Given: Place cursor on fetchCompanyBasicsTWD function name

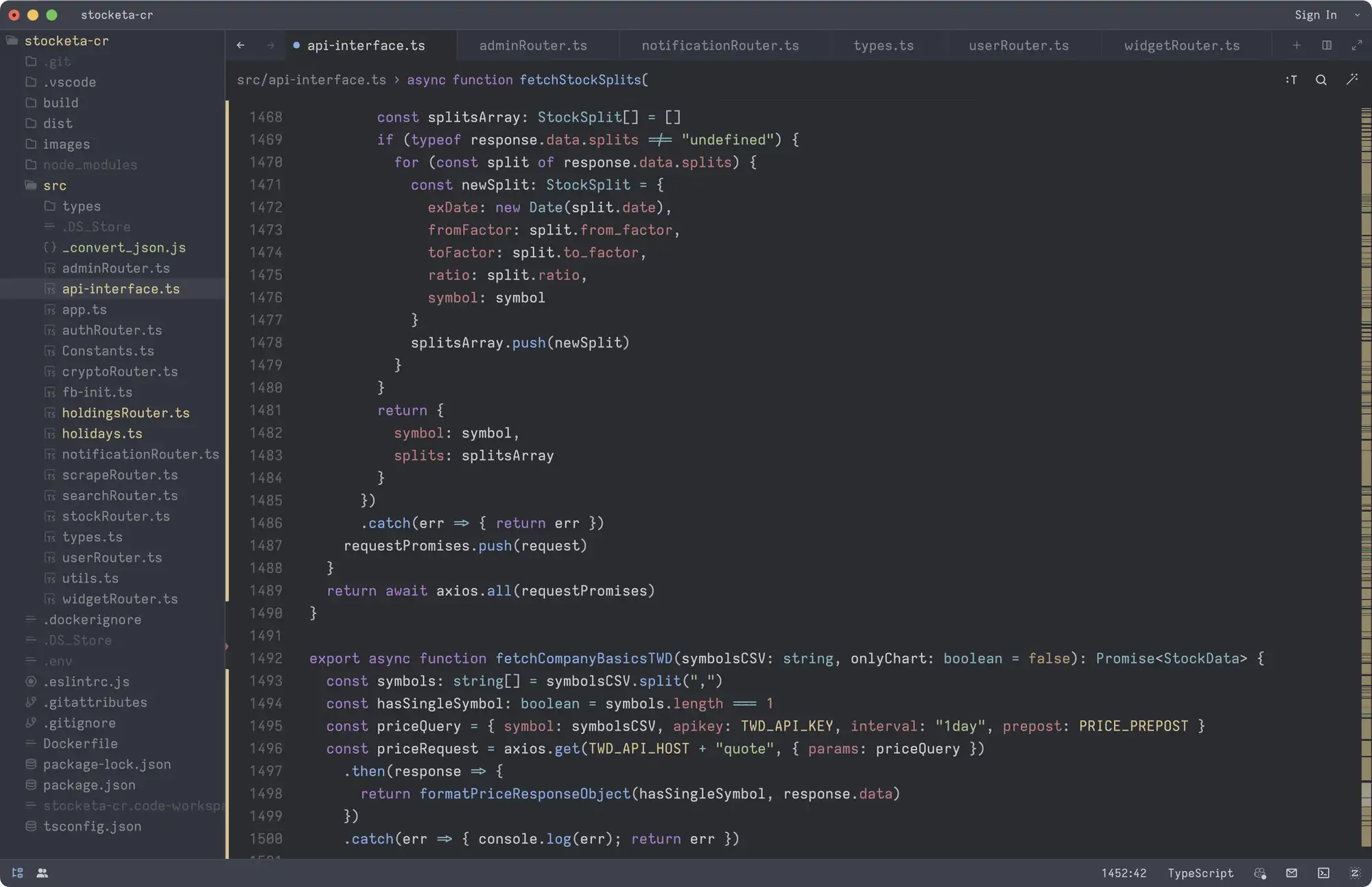Looking at the screenshot, I should (584, 659).
